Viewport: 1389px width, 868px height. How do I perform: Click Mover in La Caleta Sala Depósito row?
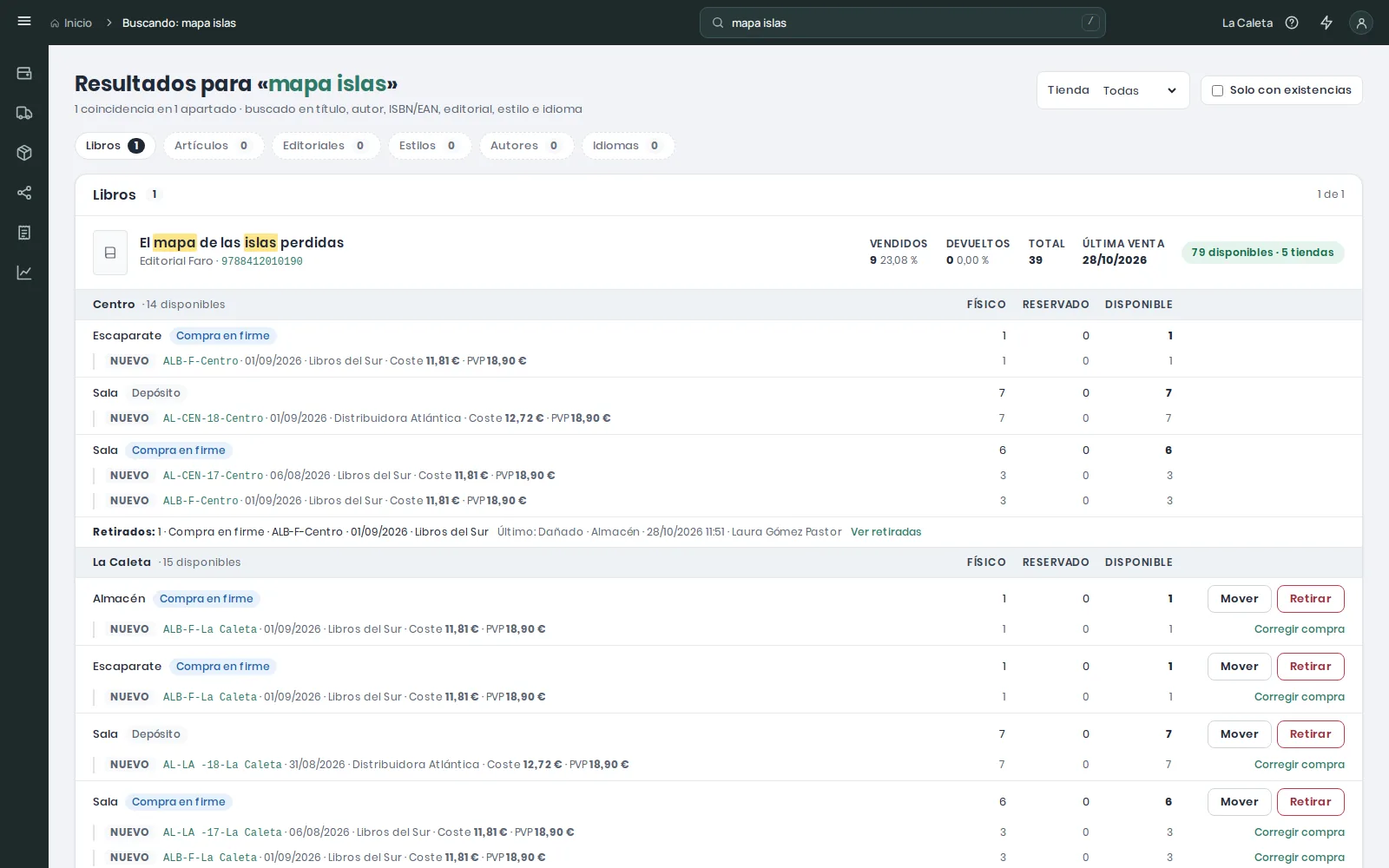[x=1239, y=734]
